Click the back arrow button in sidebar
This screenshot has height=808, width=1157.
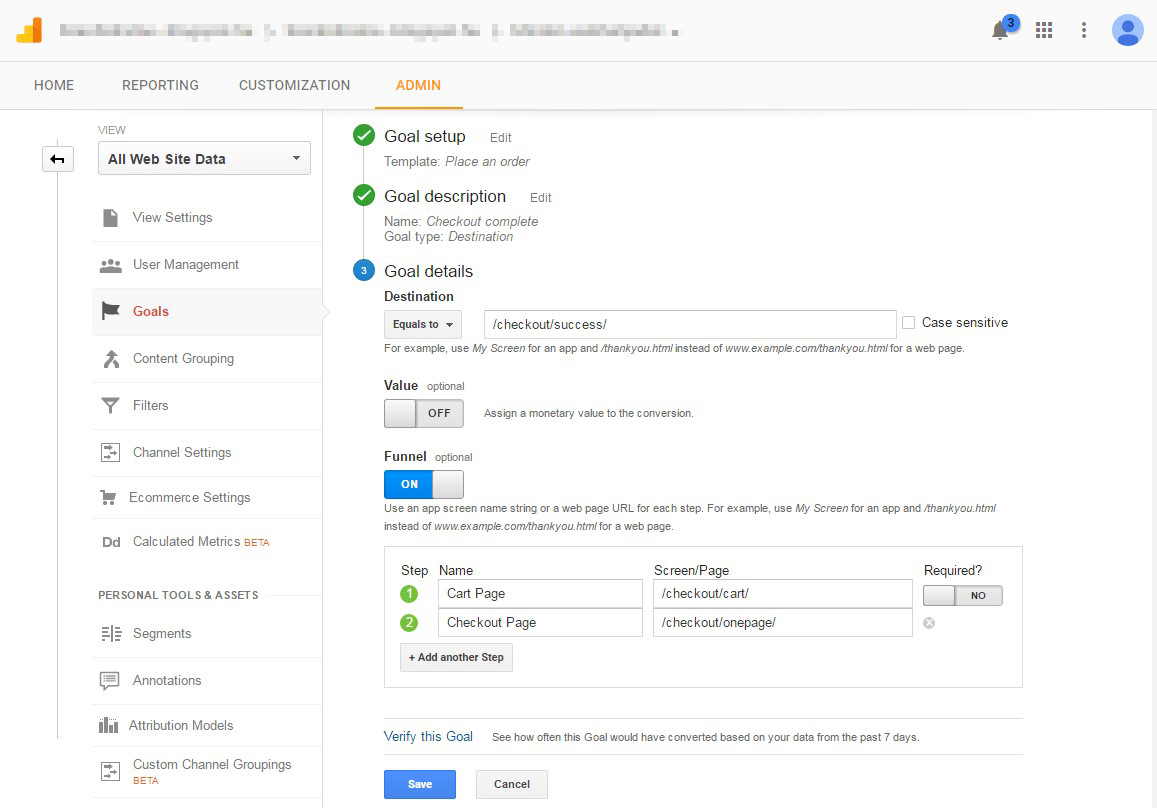point(58,159)
